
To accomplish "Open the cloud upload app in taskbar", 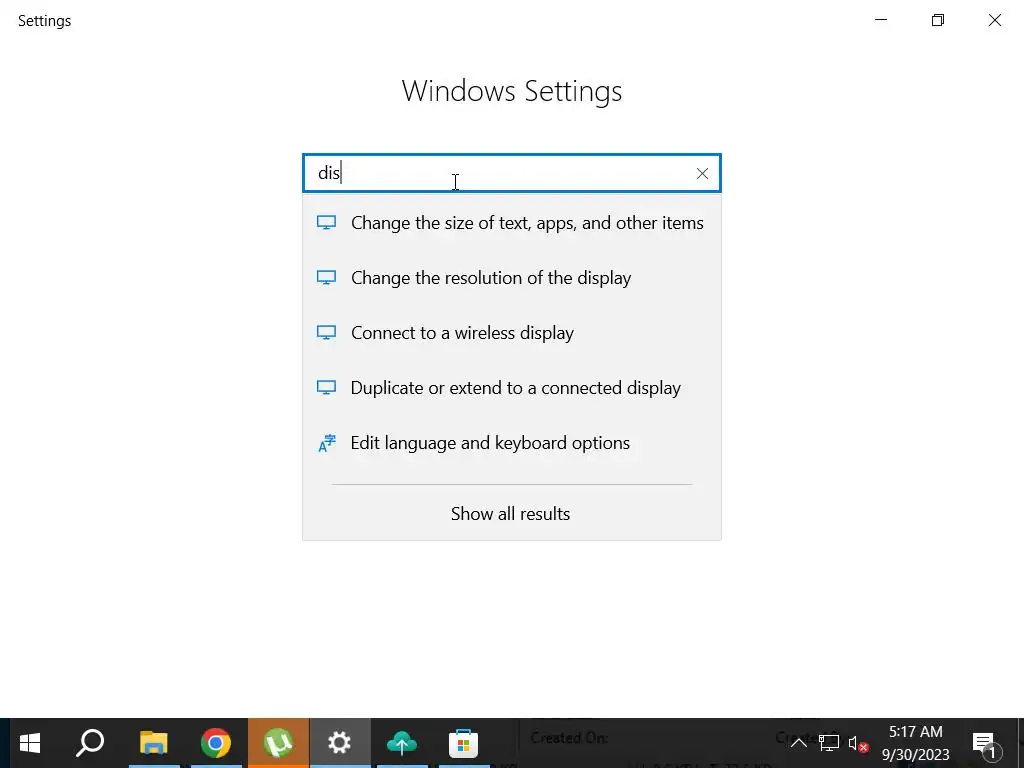I will [402, 743].
